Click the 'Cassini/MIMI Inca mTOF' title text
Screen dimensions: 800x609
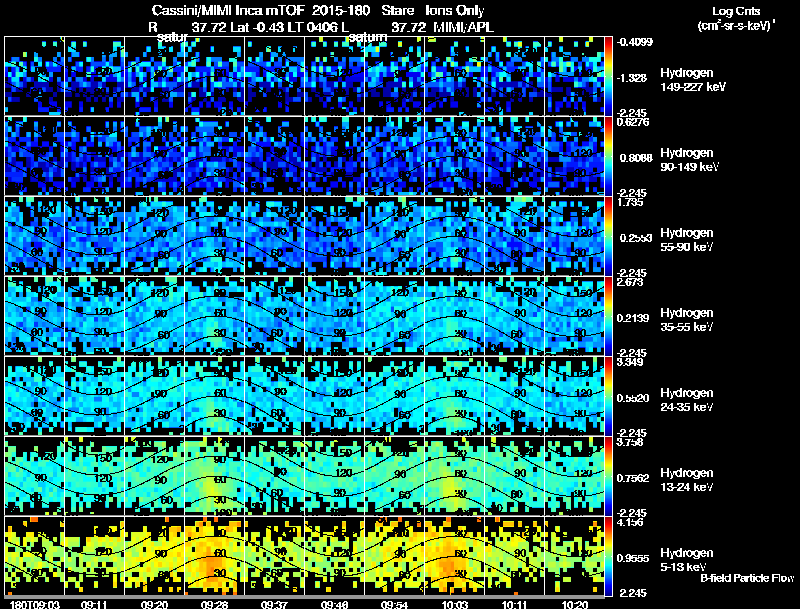tap(228, 11)
